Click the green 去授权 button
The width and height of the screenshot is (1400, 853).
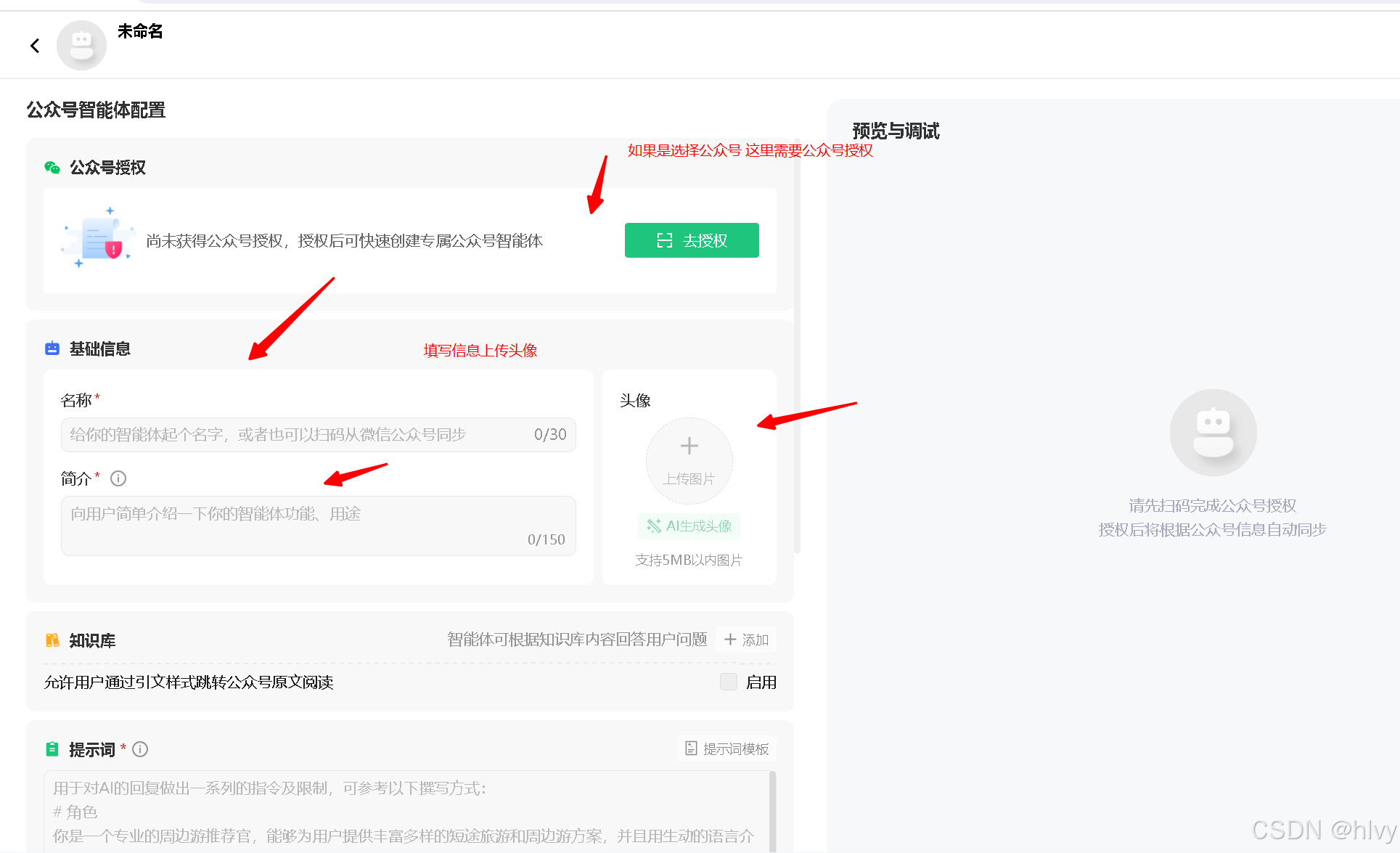[x=692, y=240]
